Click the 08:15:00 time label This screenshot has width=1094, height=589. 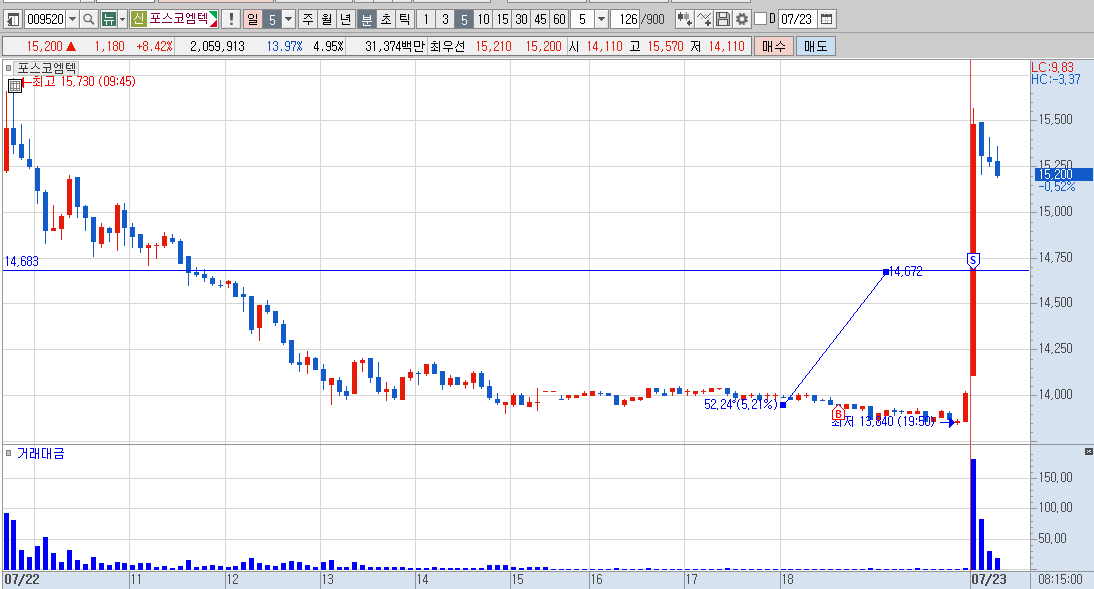[1061, 579]
